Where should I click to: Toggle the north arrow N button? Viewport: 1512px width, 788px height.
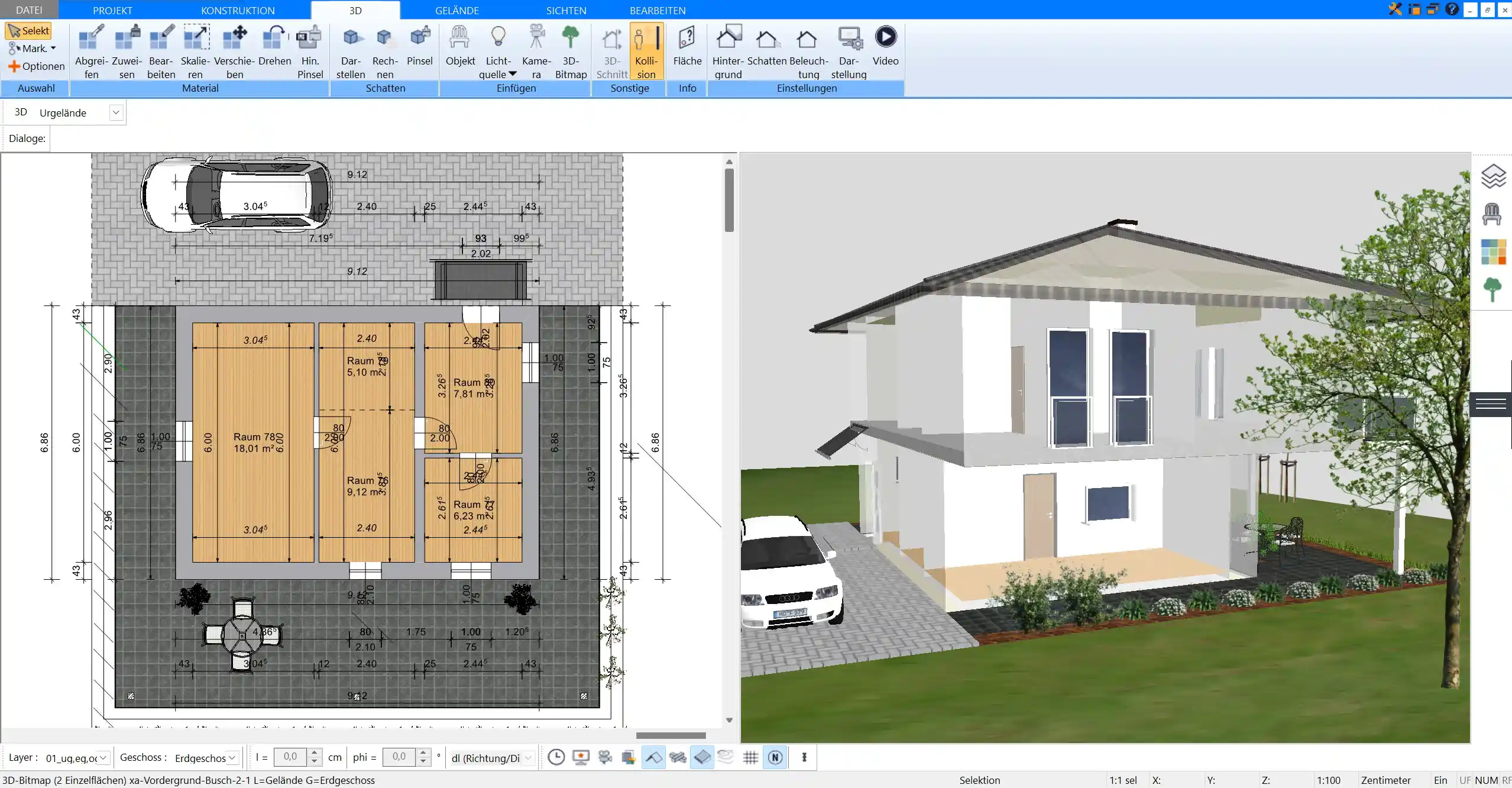coord(775,757)
